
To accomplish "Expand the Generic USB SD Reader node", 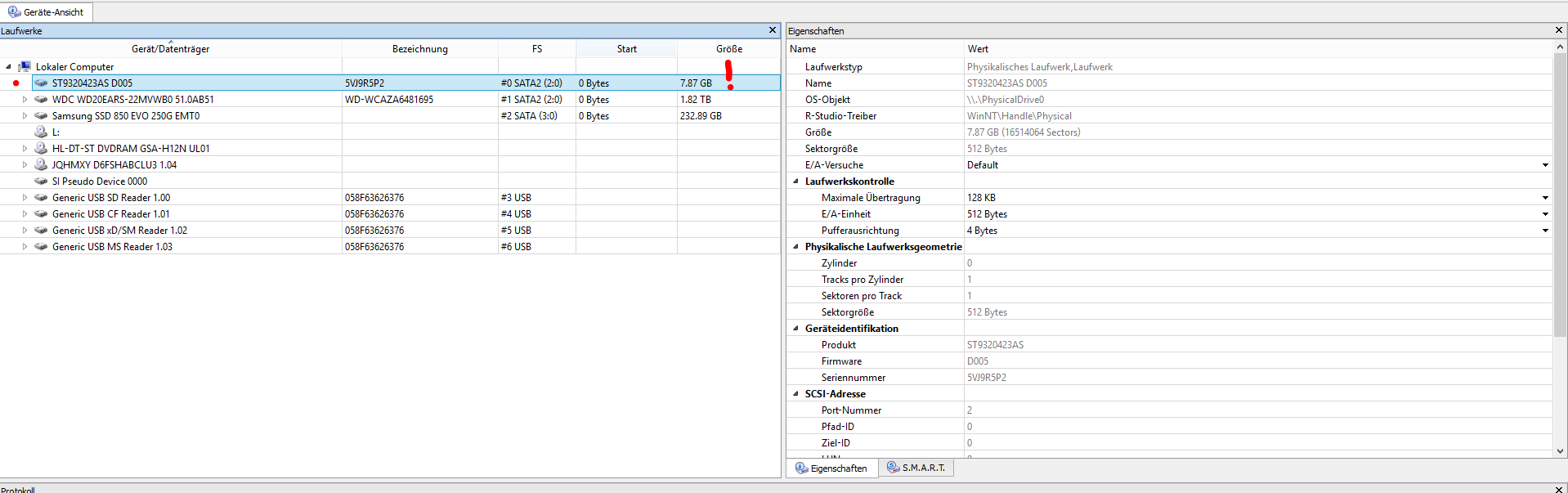I will pyautogui.click(x=25, y=198).
